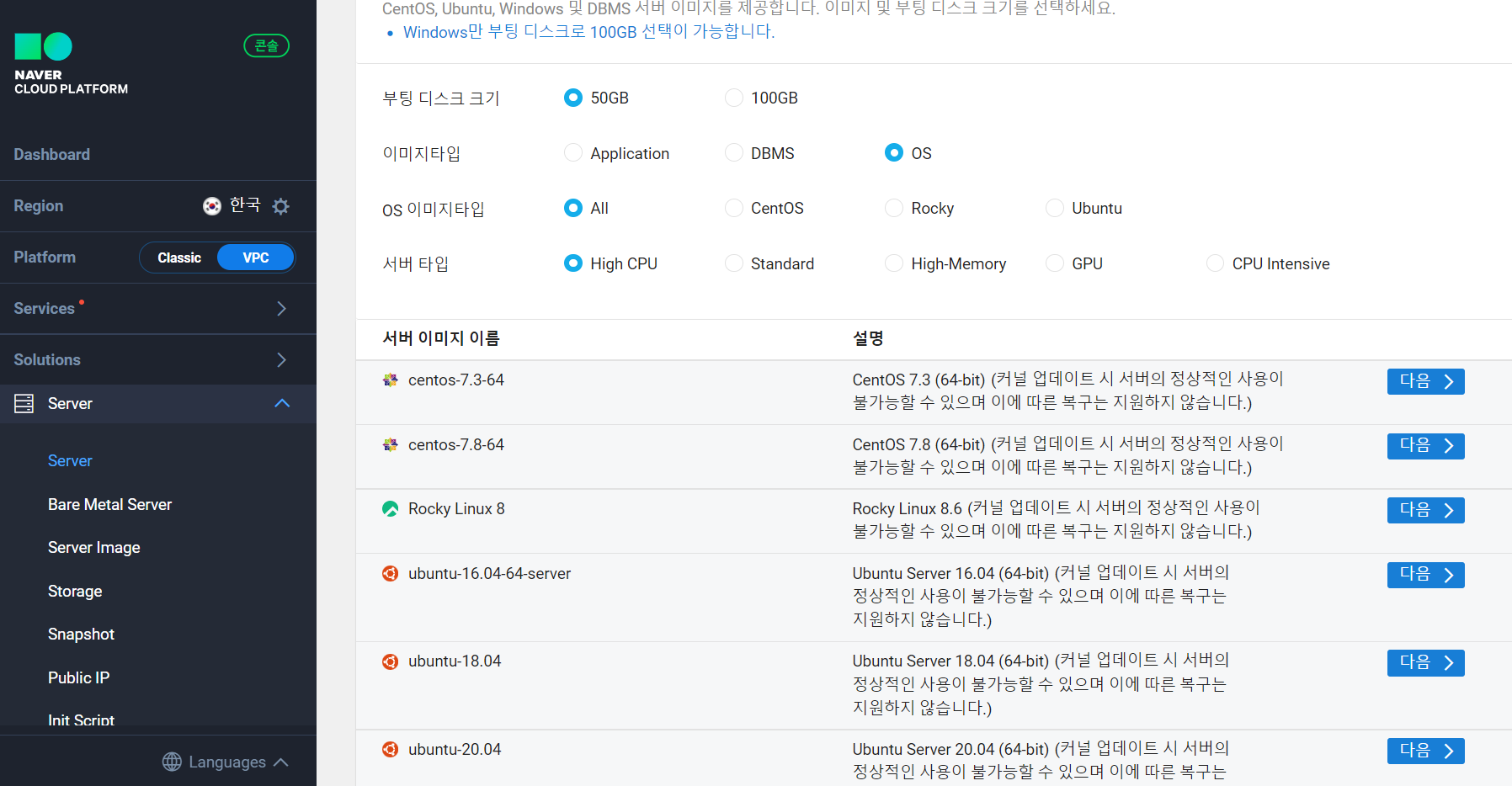
Task: Click 다음 button for Rocky Linux 8
Action: [1425, 510]
